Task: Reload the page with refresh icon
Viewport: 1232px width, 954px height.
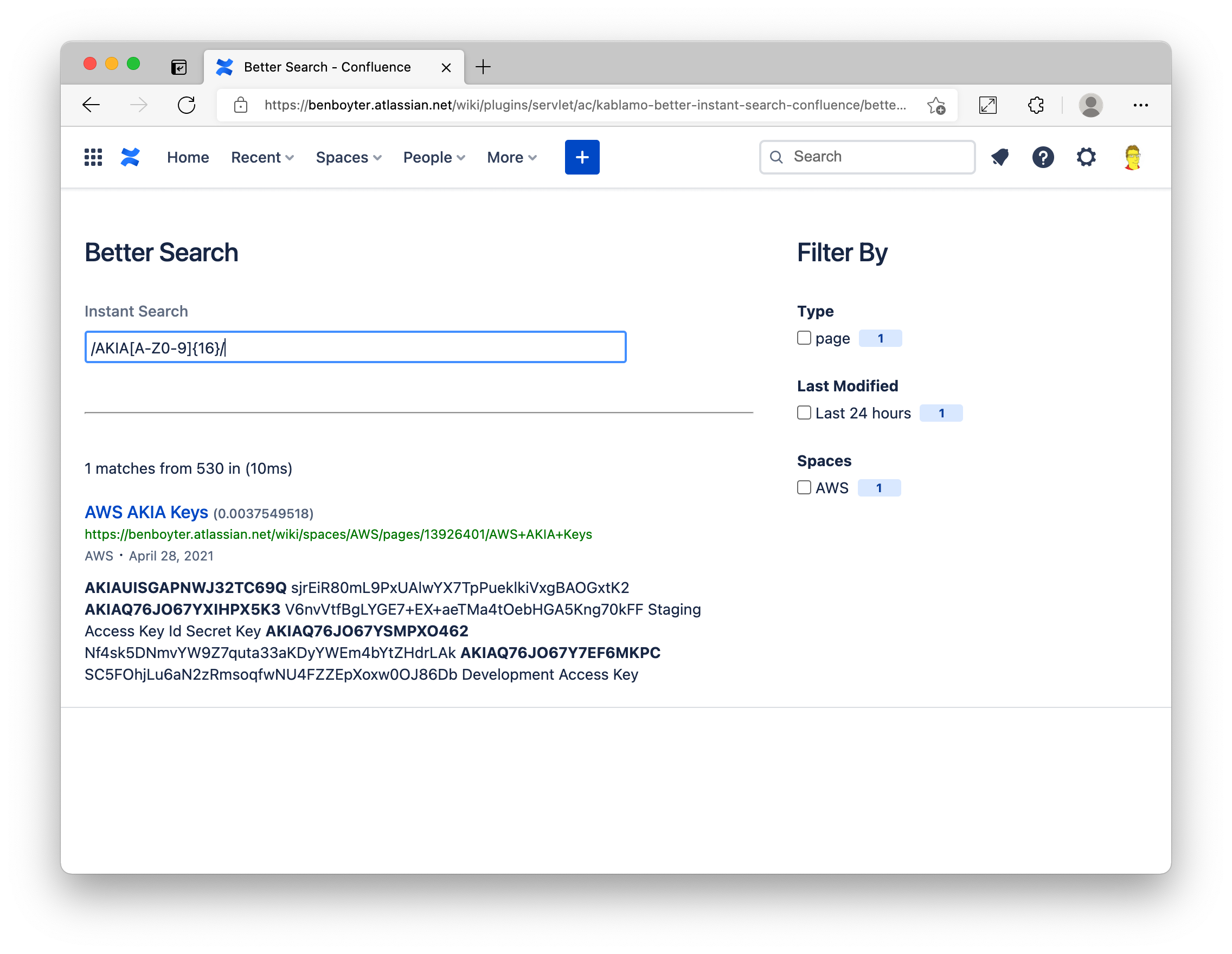Action: (x=186, y=105)
